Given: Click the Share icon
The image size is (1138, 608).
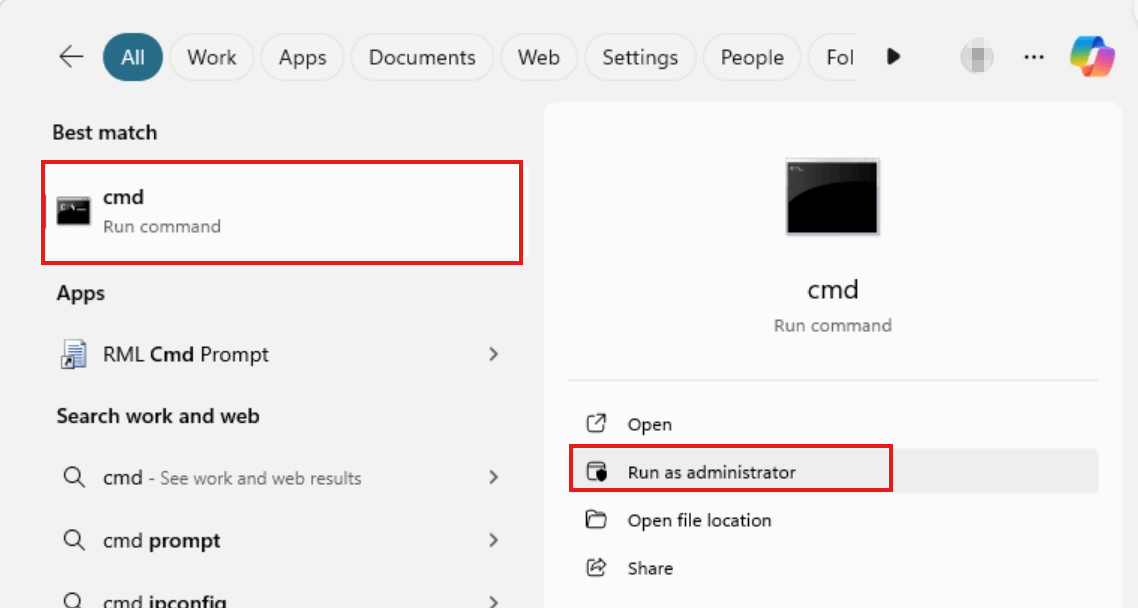Looking at the screenshot, I should (596, 567).
